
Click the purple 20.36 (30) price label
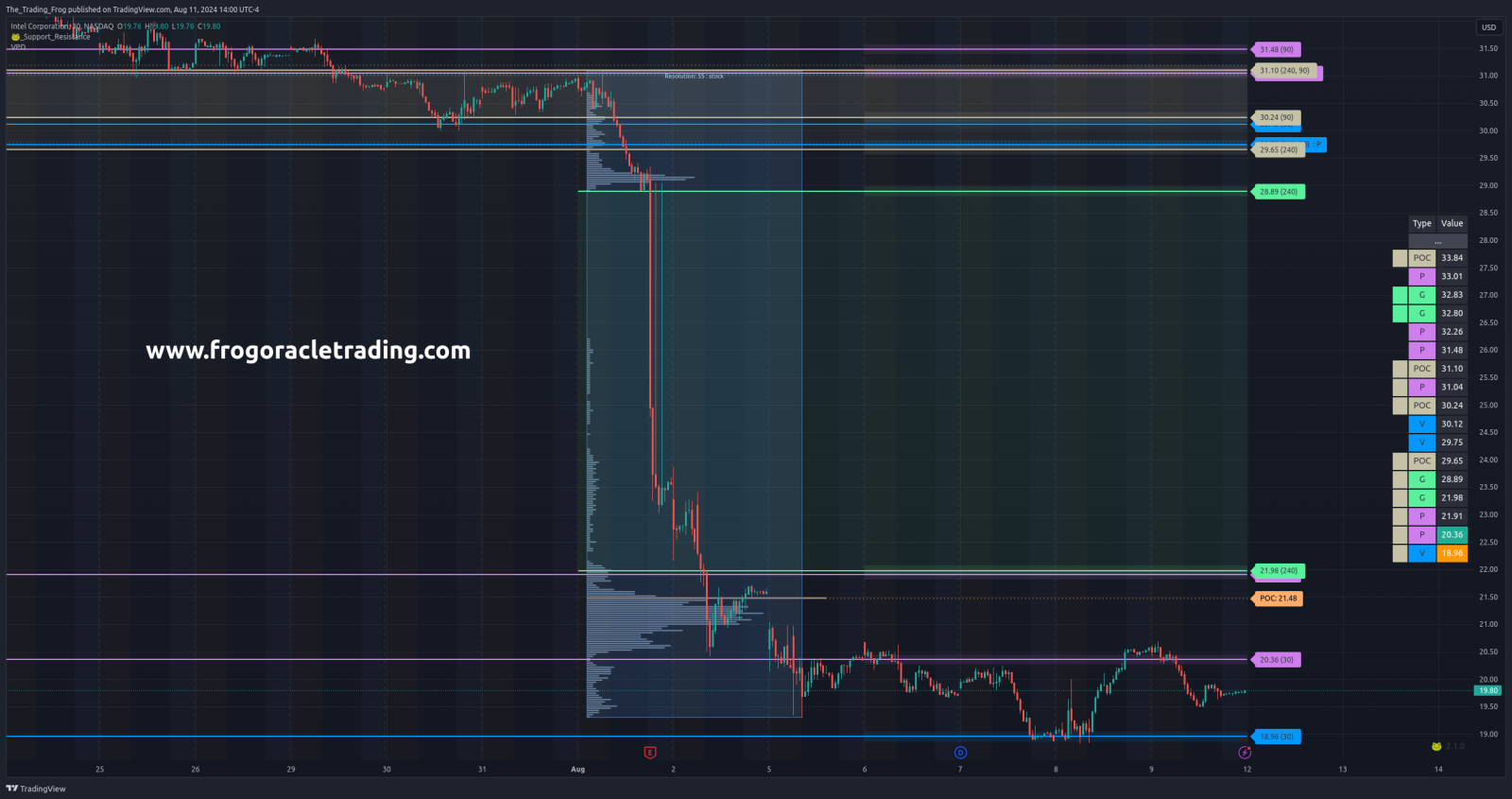[x=1277, y=659]
